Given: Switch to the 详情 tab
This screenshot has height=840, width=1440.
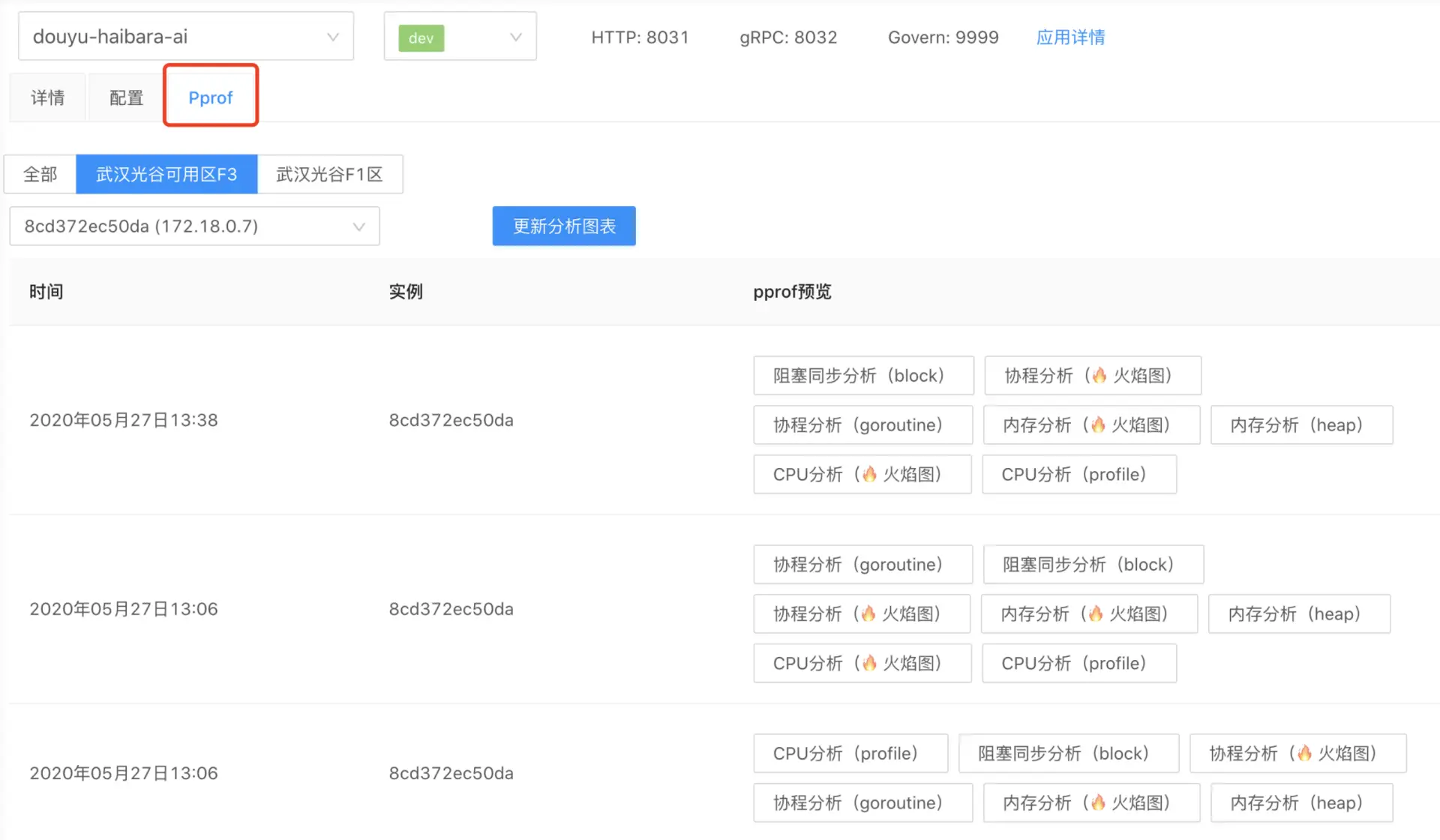Looking at the screenshot, I should pyautogui.click(x=47, y=97).
